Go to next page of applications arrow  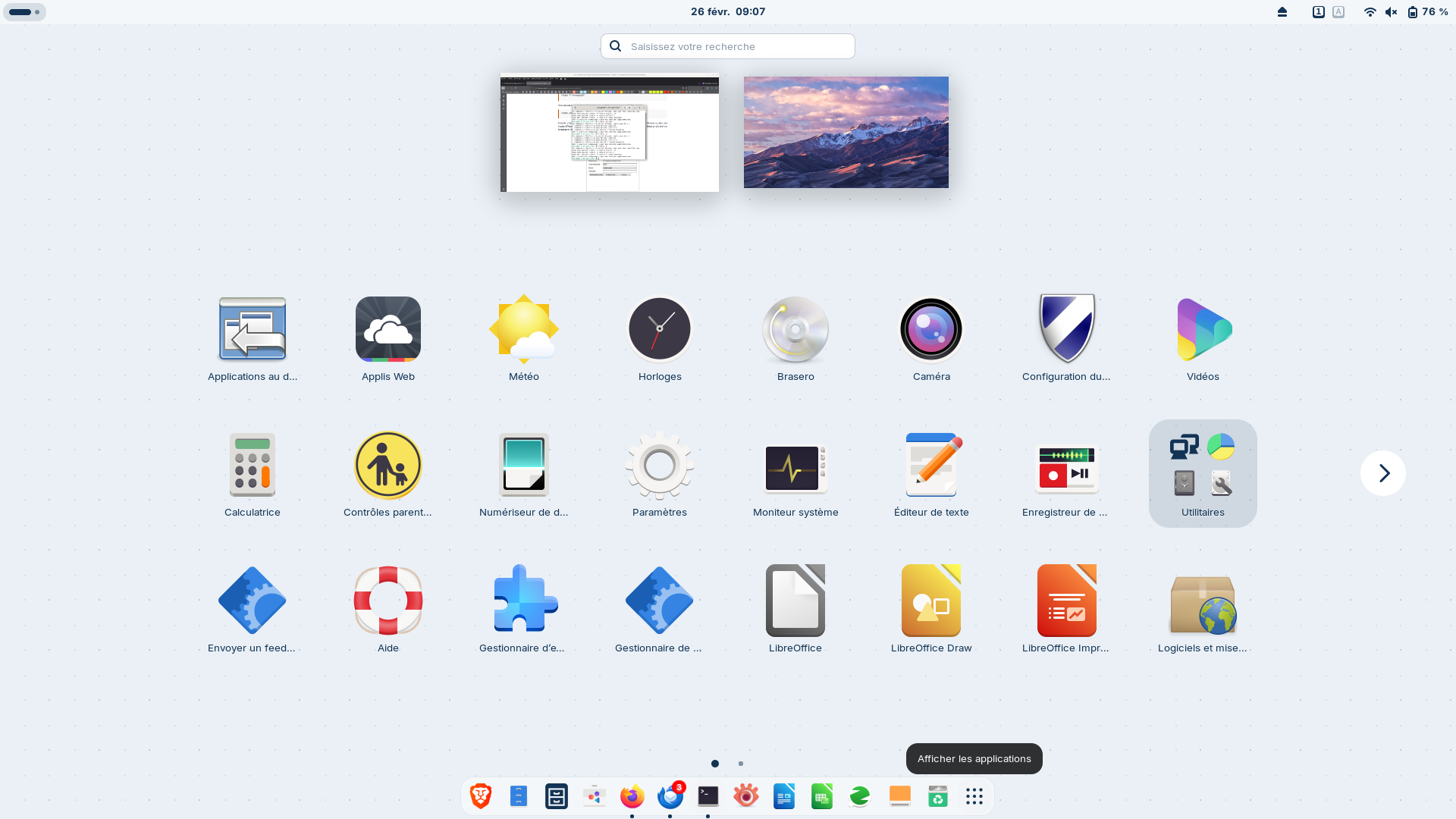1382,473
